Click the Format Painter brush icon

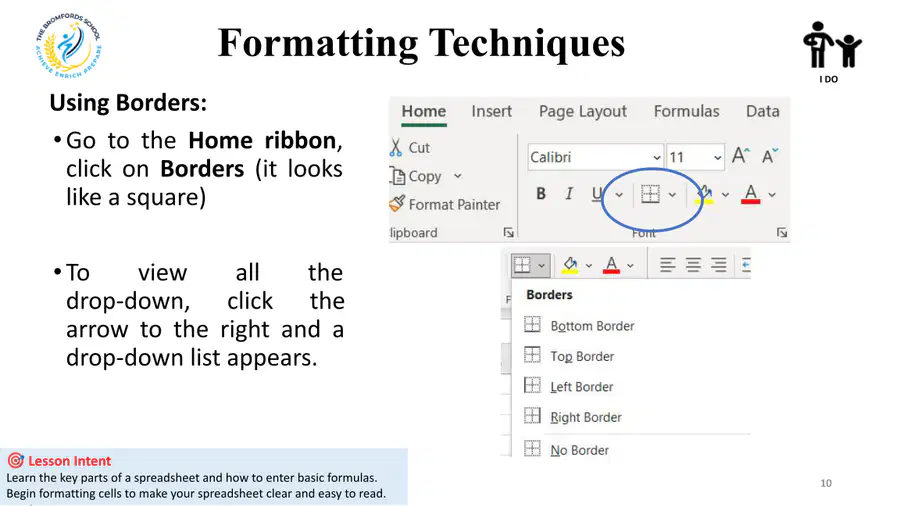(397, 203)
